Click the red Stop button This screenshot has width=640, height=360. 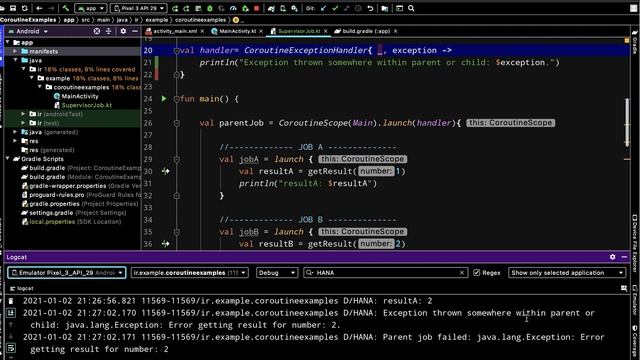click(257, 8)
